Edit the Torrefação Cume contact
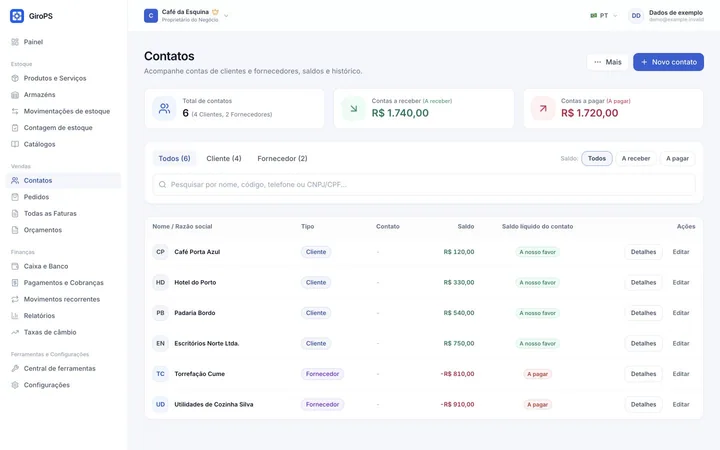 pyautogui.click(x=681, y=374)
